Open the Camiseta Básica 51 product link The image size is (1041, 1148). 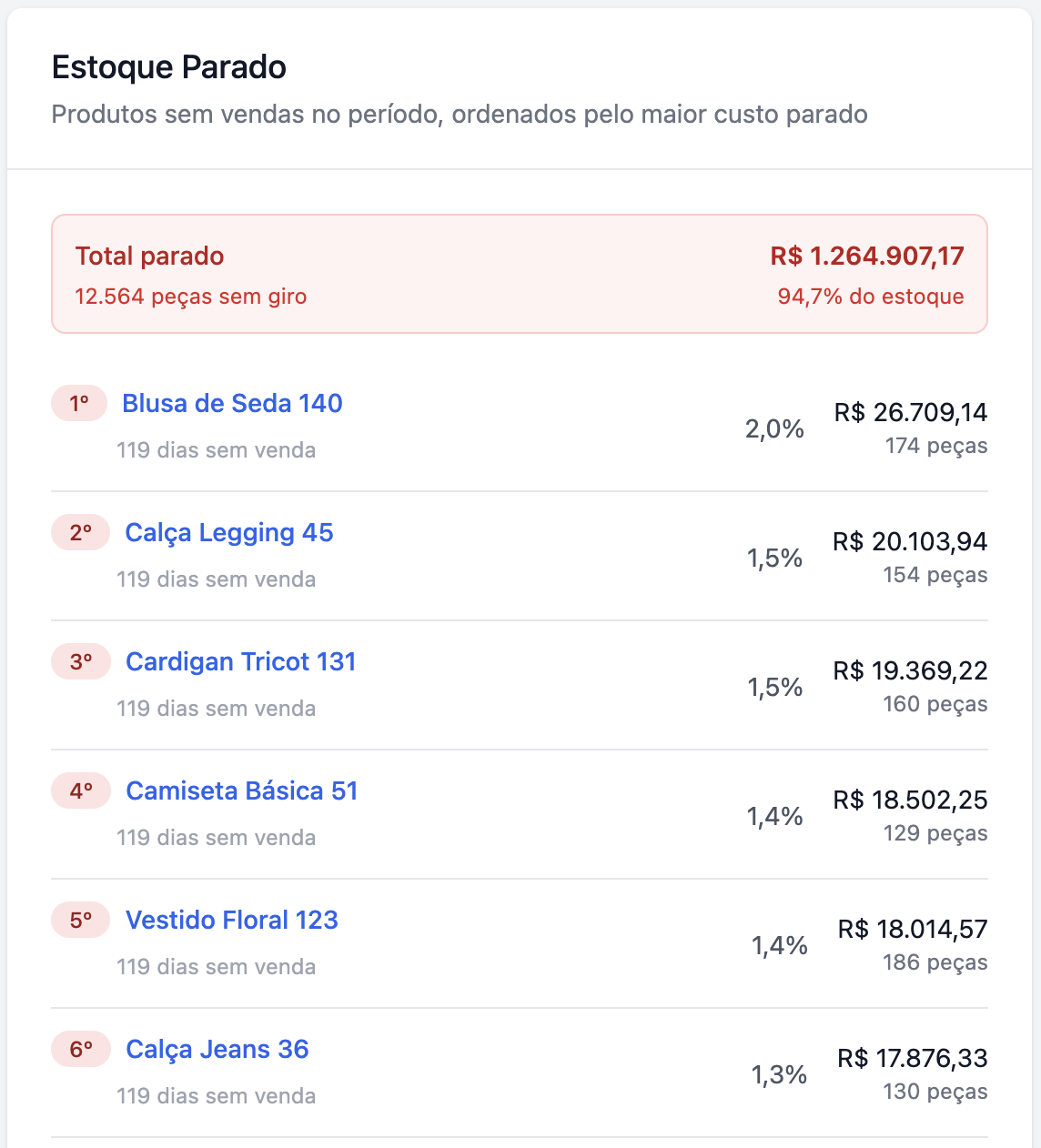click(x=242, y=791)
